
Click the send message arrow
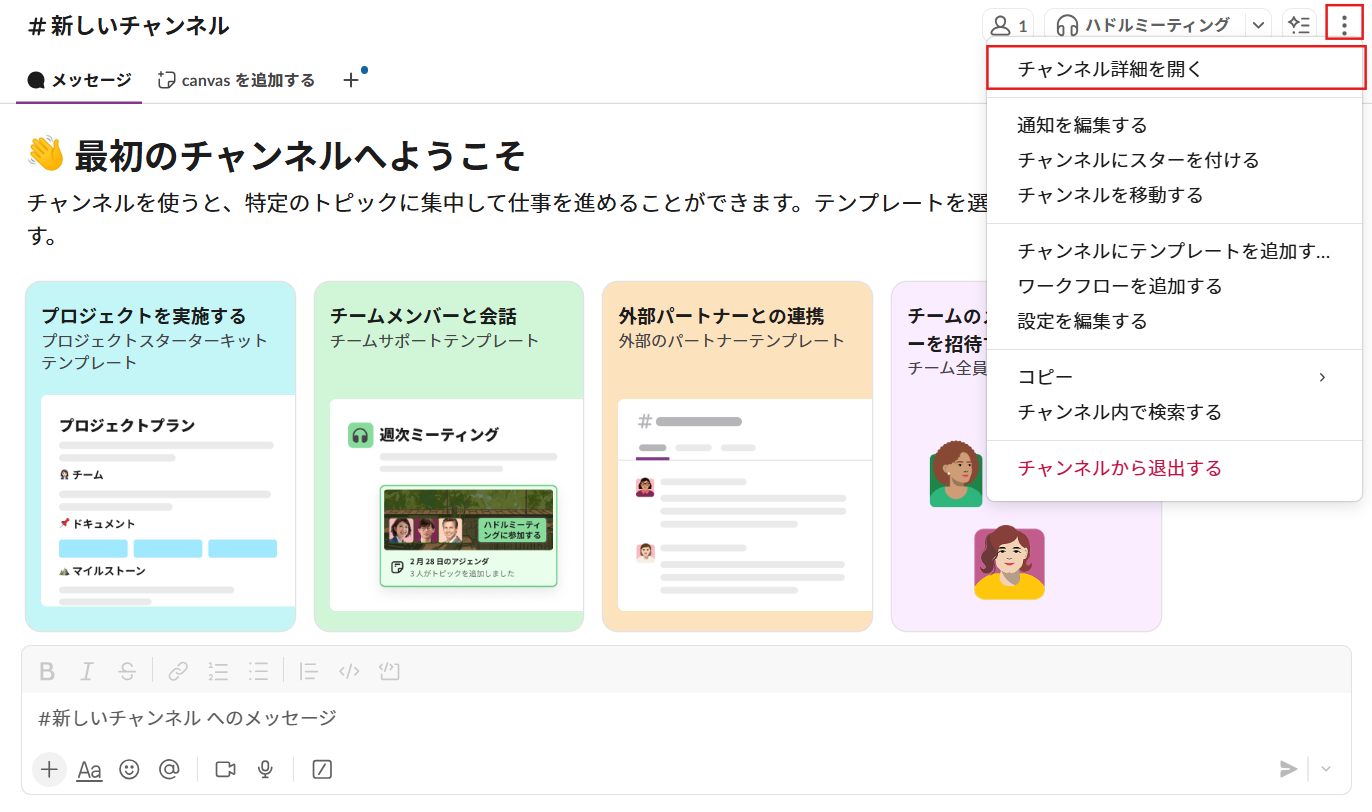pos(1289,769)
